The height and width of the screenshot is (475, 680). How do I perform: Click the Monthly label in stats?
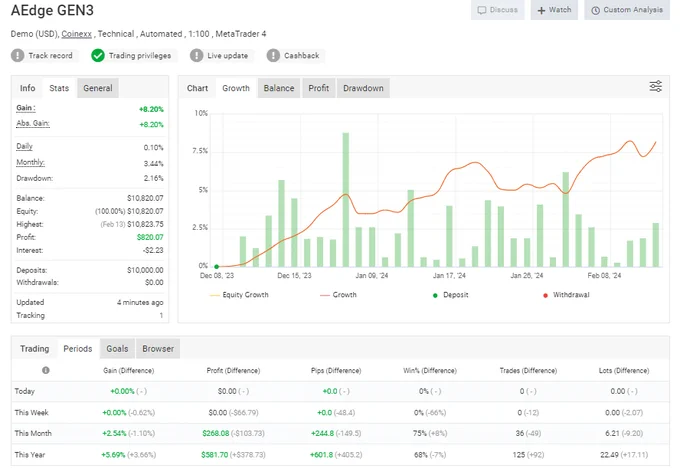pyautogui.click(x=30, y=162)
